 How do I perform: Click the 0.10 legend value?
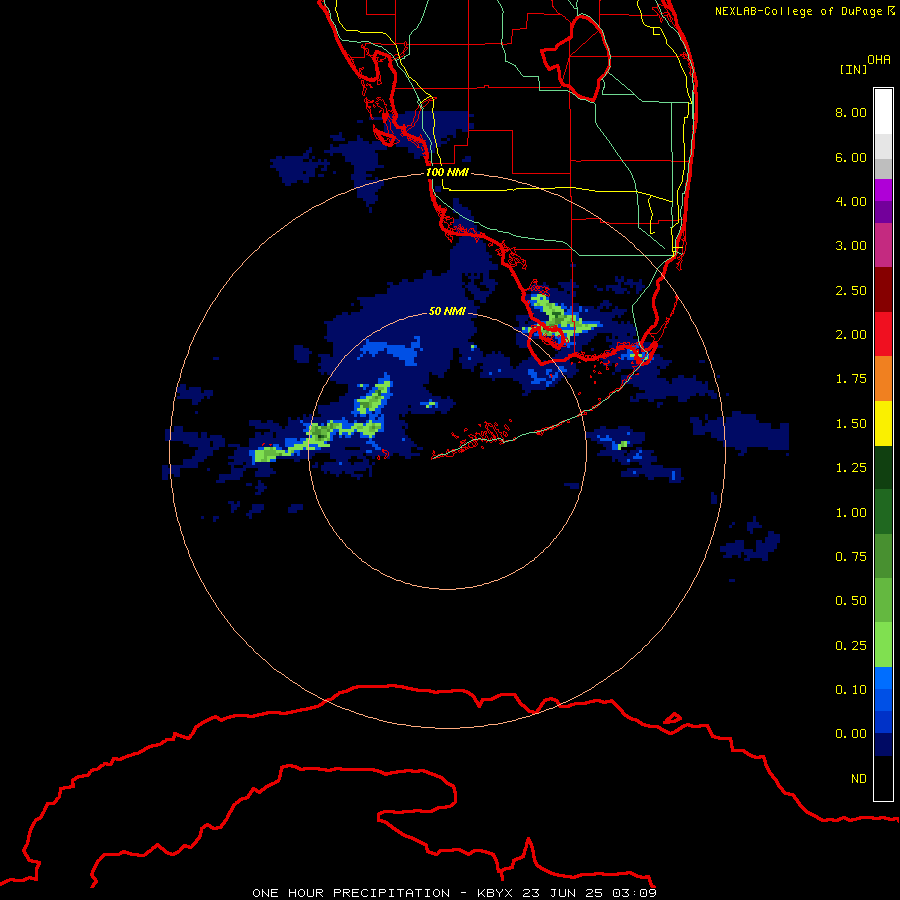[x=851, y=690]
